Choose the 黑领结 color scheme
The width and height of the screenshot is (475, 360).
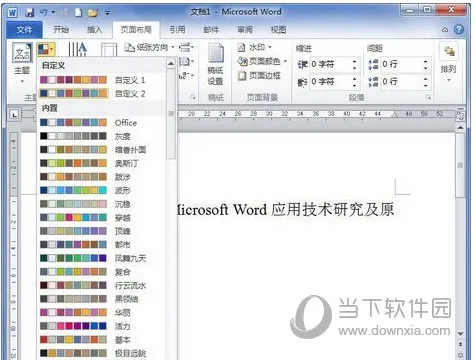(101, 299)
